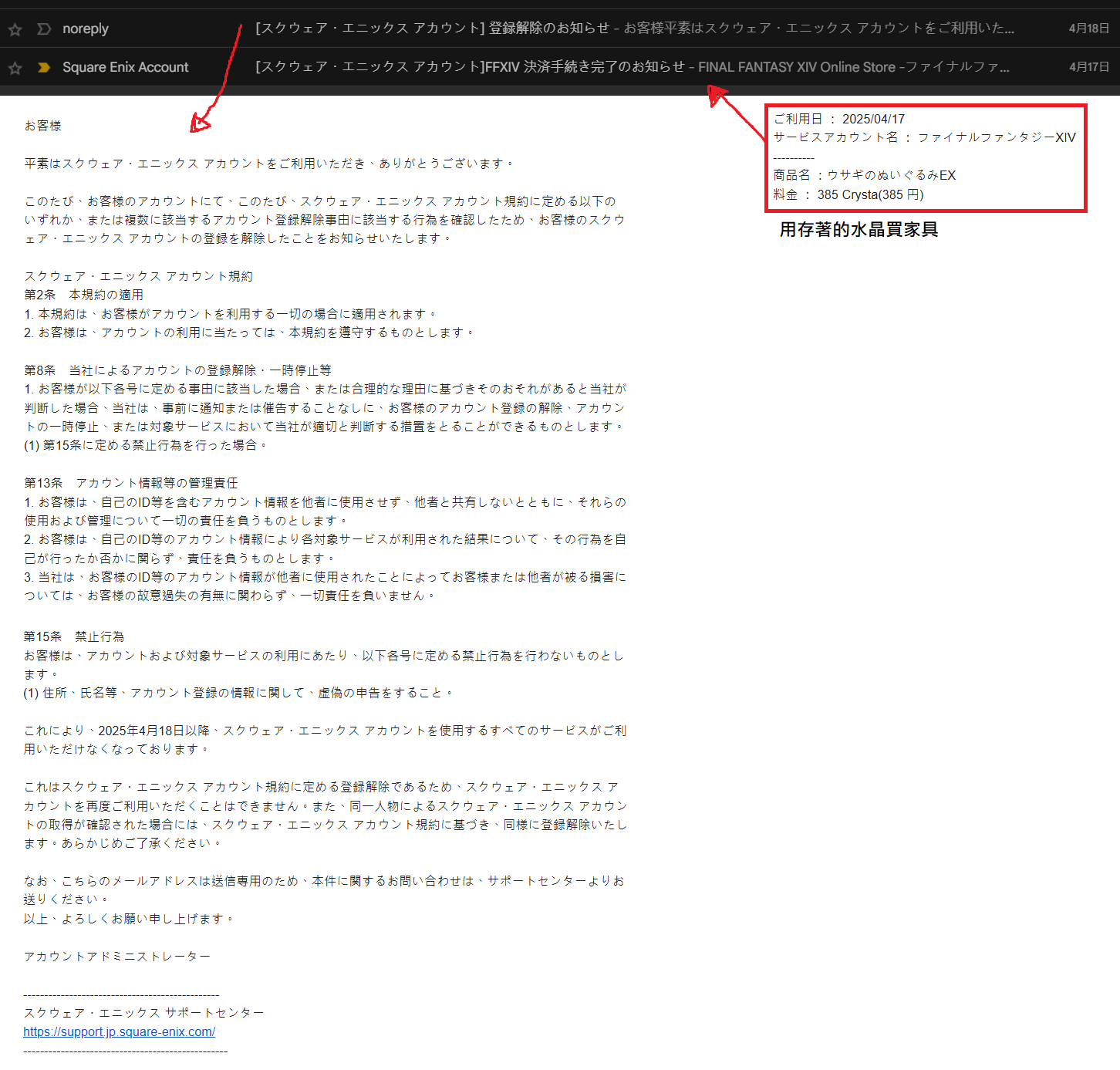This screenshot has height=1070, width=1120.
Task: Star the Square Enix Account email
Action: 15,68
